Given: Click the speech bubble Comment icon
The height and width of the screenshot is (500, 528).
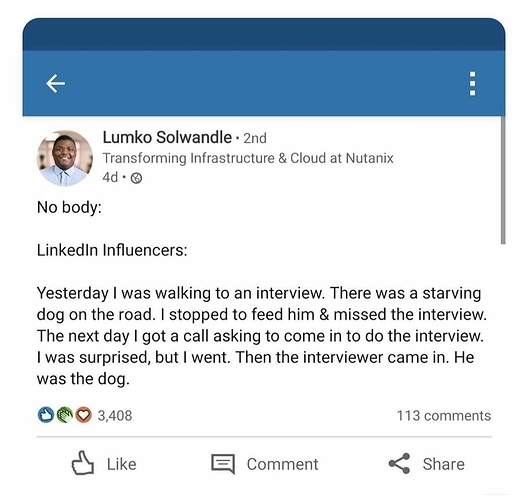Looking at the screenshot, I should point(223,464).
